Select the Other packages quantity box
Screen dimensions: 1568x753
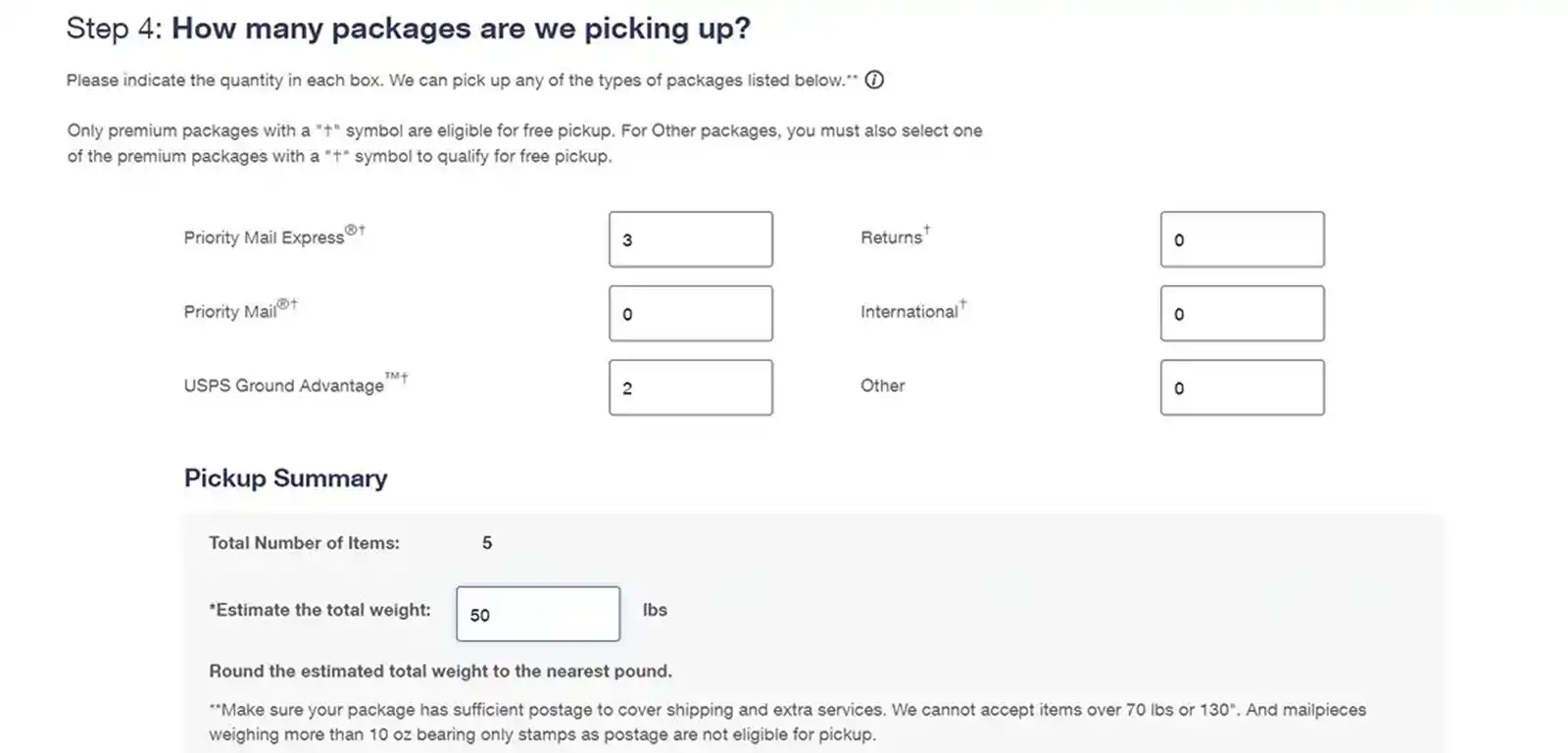tap(1241, 387)
